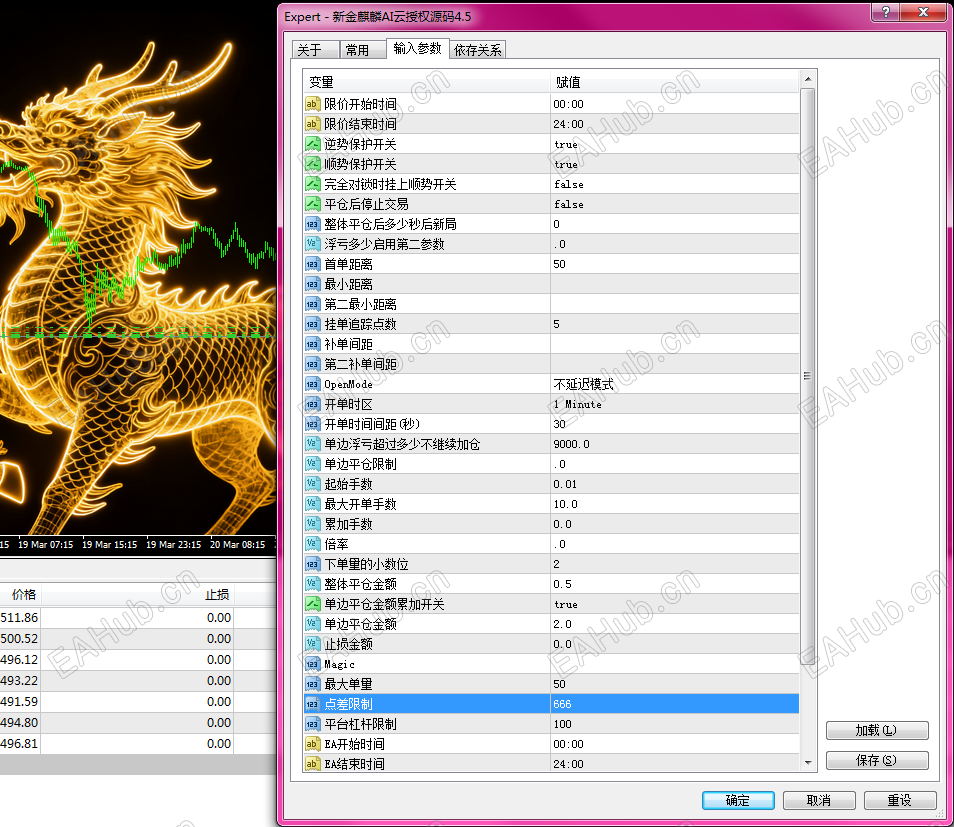Screen dimensions: 954x827
Task: Select the 开单时间间距(秒) row
Action: pyautogui.click(x=551, y=424)
